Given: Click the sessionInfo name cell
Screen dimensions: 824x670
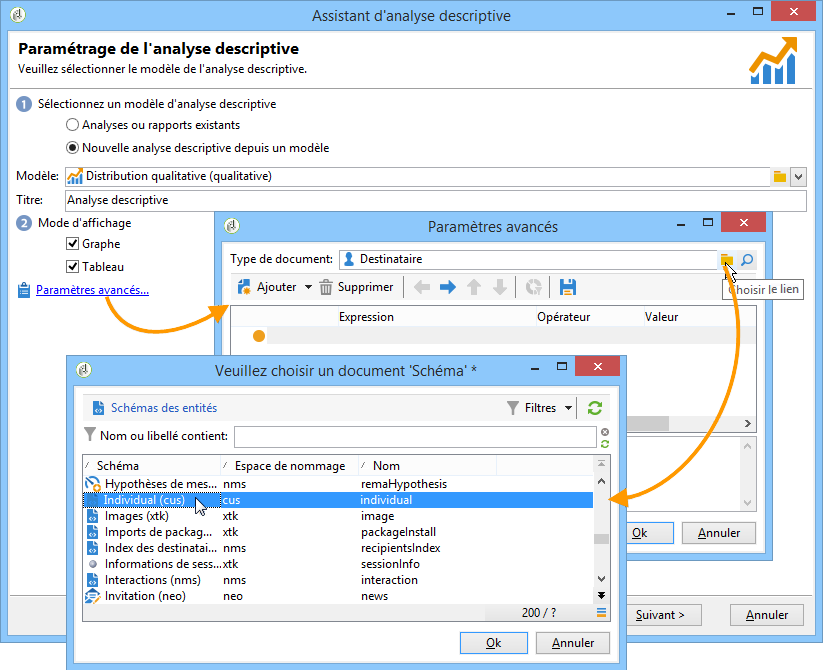Looking at the screenshot, I should point(390,564).
